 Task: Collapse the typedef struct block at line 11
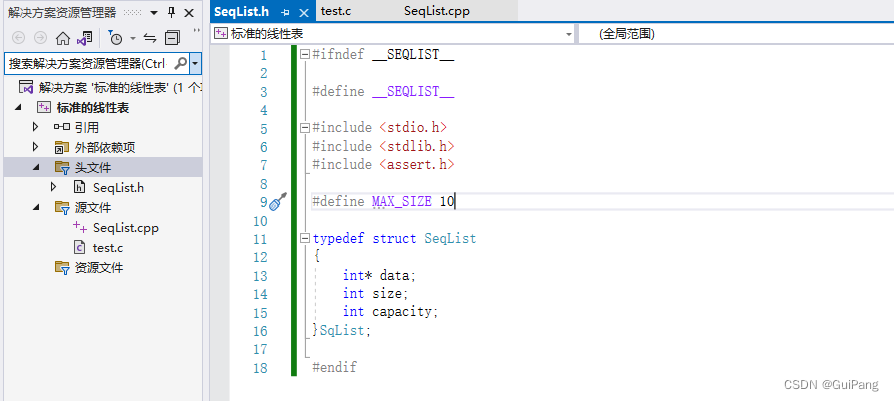pos(305,238)
